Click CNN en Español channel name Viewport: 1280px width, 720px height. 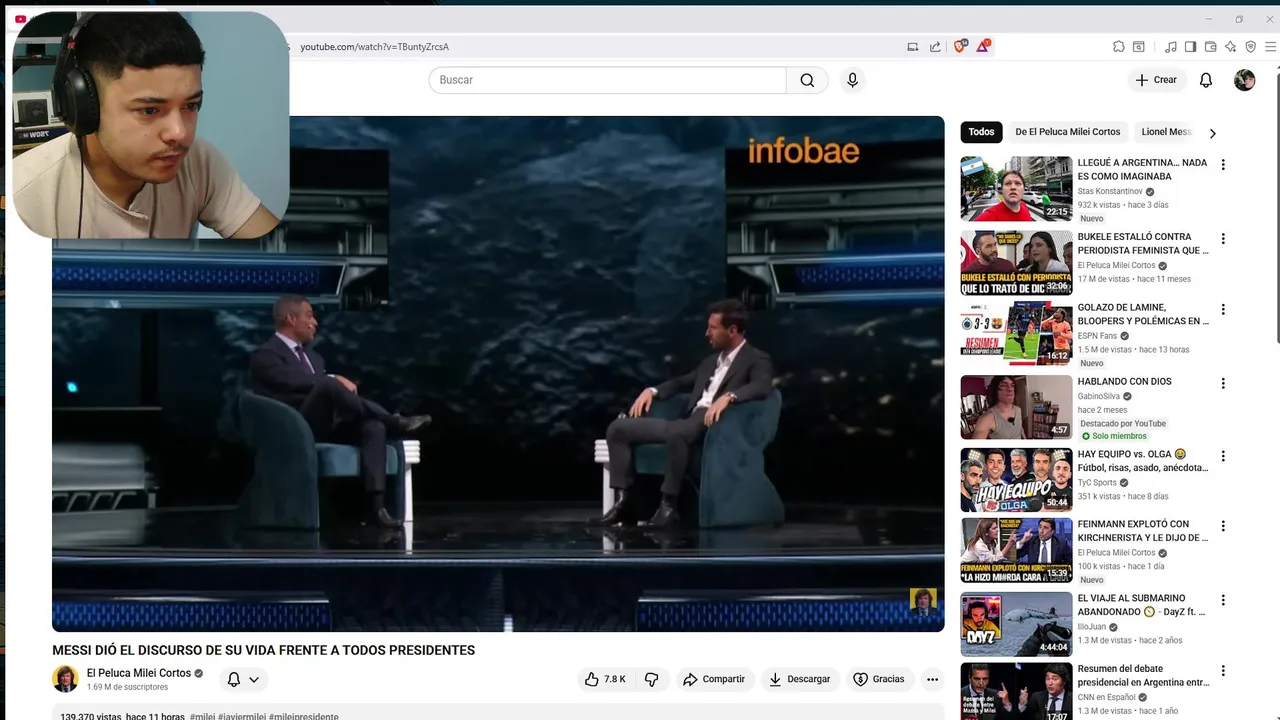(x=1106, y=697)
